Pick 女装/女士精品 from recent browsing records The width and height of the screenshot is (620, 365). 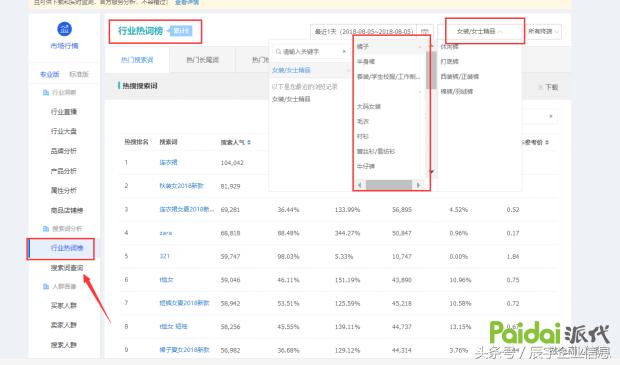tap(291, 99)
